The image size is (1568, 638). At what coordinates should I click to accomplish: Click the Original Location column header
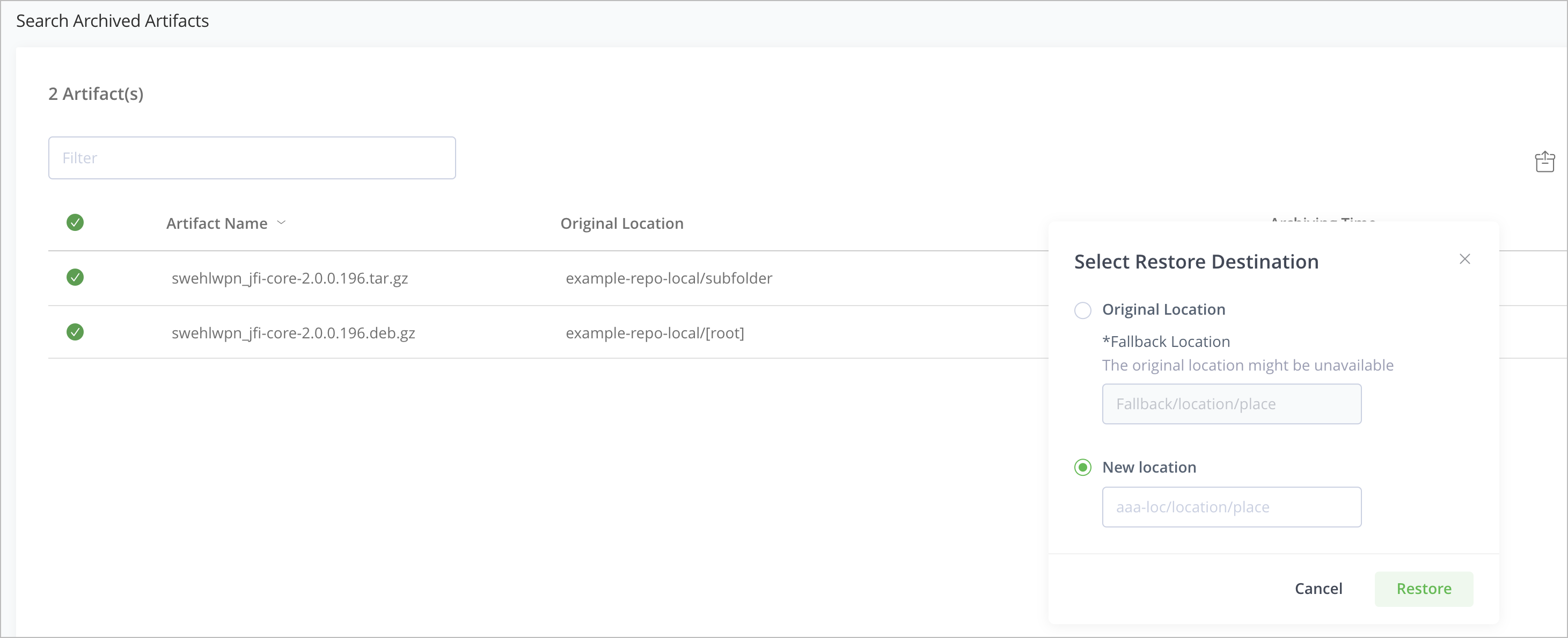click(621, 223)
